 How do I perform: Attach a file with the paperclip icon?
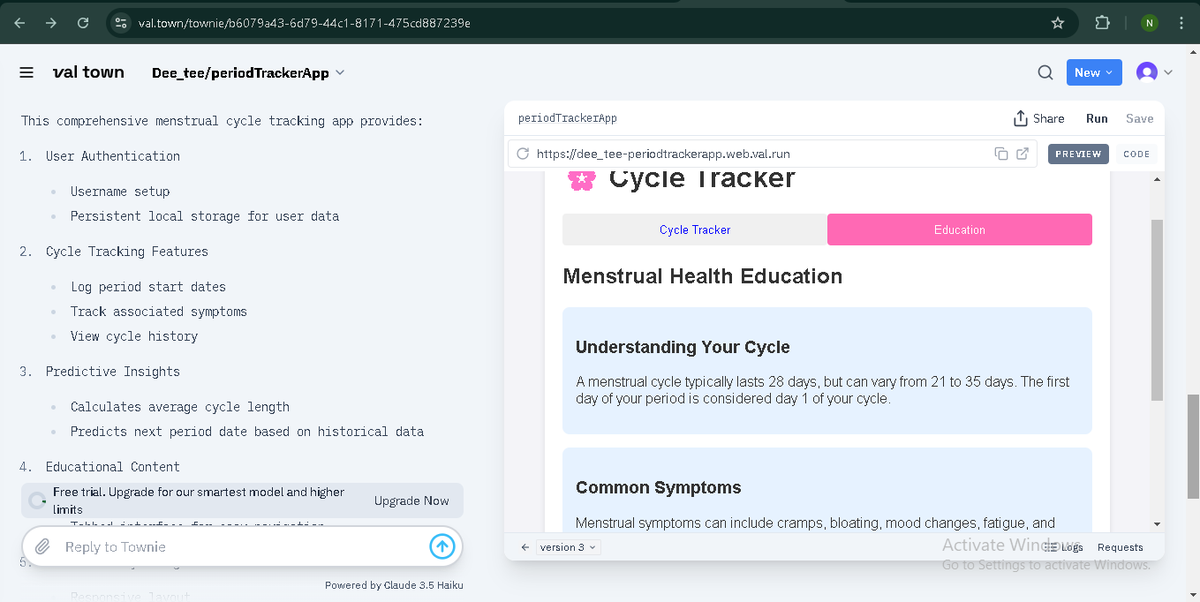pos(43,547)
